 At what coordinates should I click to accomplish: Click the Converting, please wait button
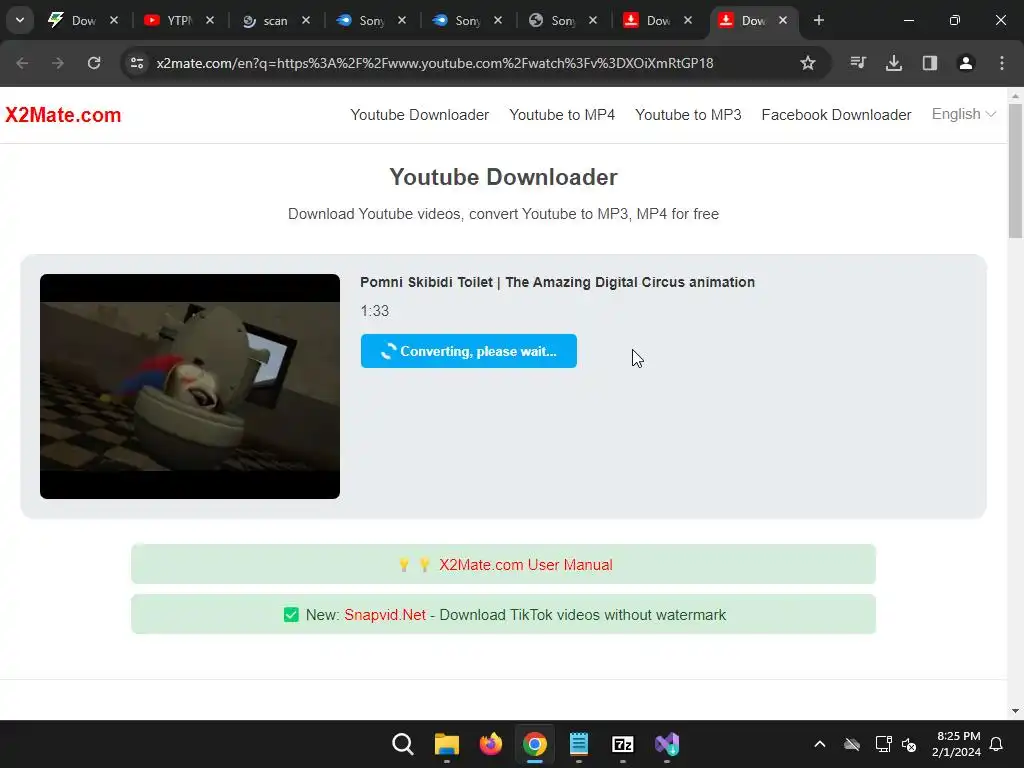click(469, 351)
